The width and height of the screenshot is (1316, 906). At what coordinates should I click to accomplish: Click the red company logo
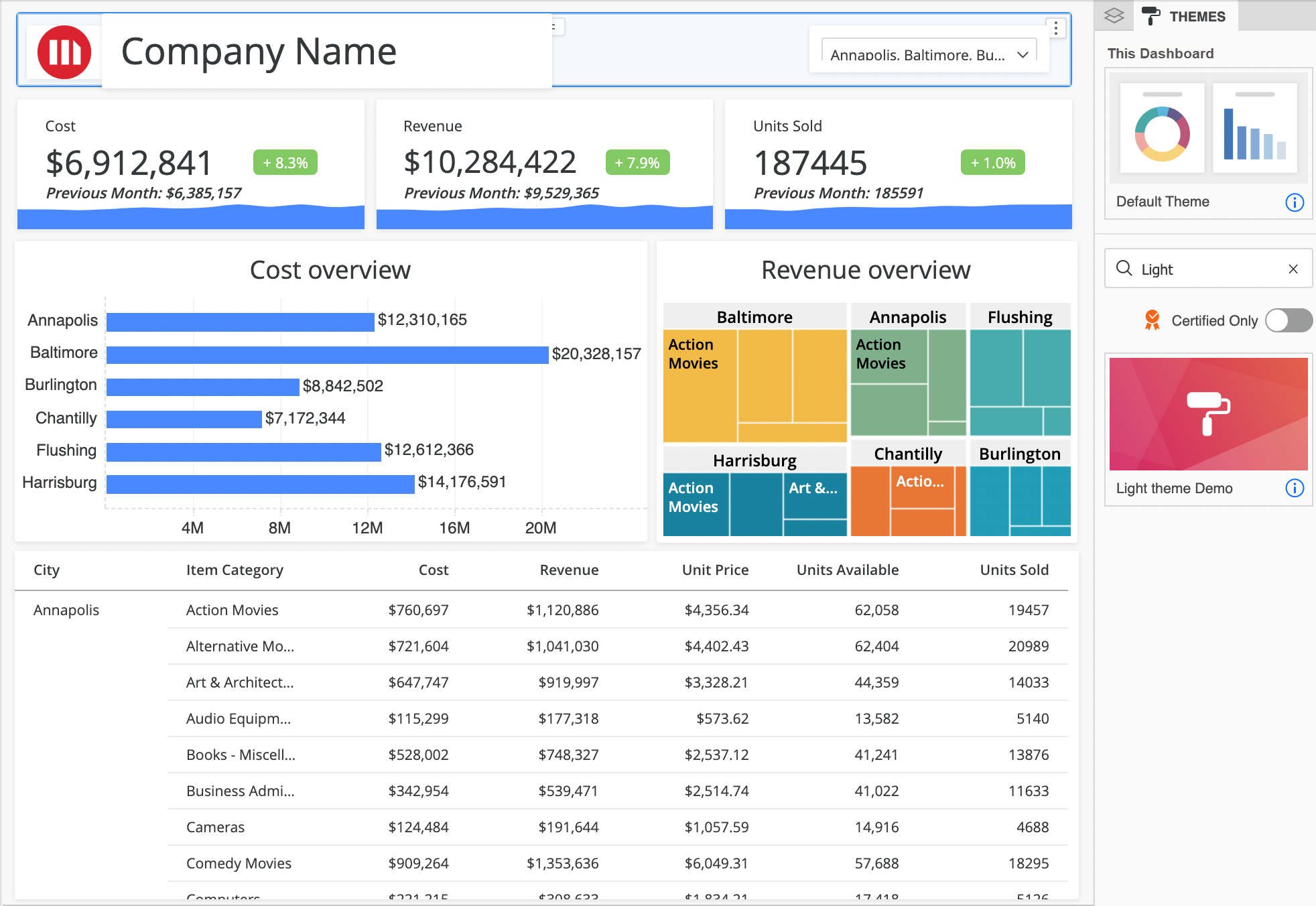point(64,52)
